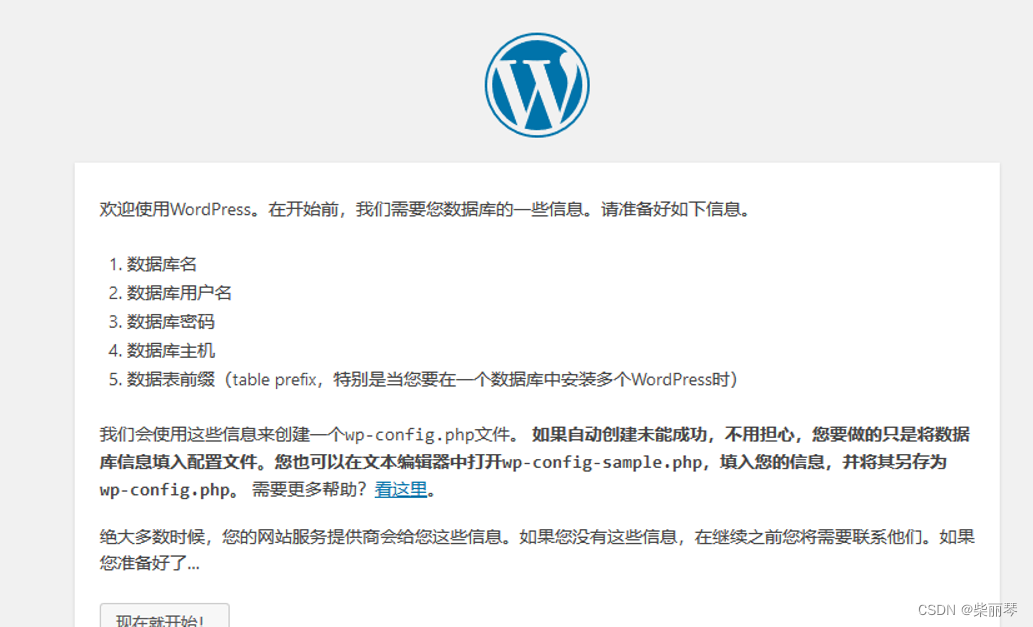Viewport: 1033px width, 627px height.
Task: Click the 现在就开始! button
Action: 165,615
